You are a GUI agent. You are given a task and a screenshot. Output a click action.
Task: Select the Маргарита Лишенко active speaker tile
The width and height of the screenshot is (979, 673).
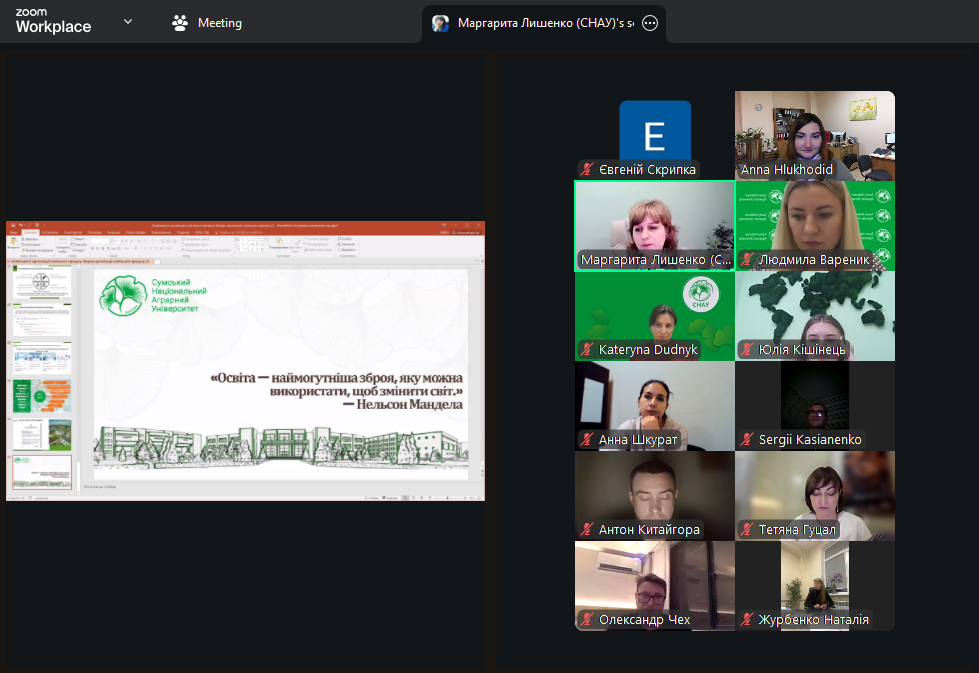655,220
